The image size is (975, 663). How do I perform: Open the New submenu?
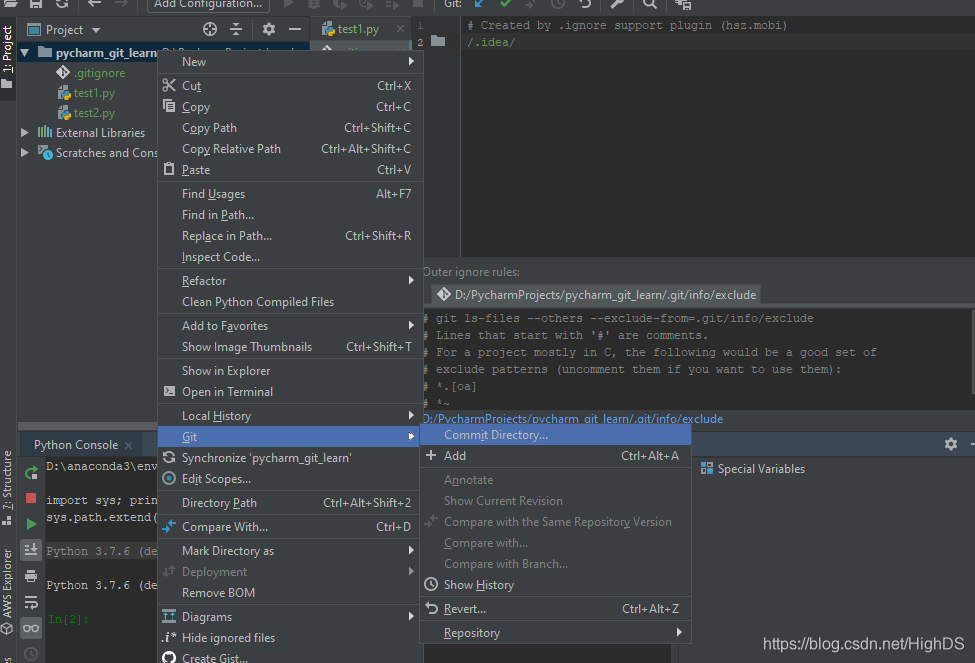[290, 62]
